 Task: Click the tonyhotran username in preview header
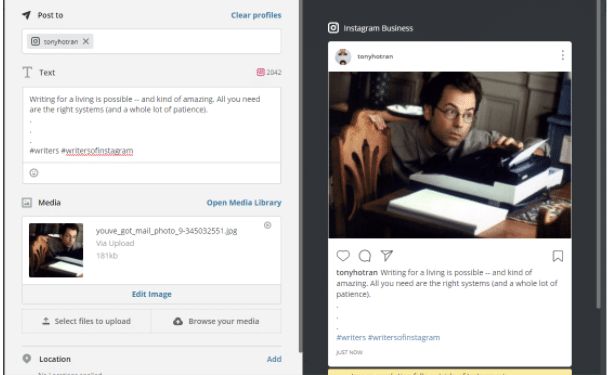(375, 56)
